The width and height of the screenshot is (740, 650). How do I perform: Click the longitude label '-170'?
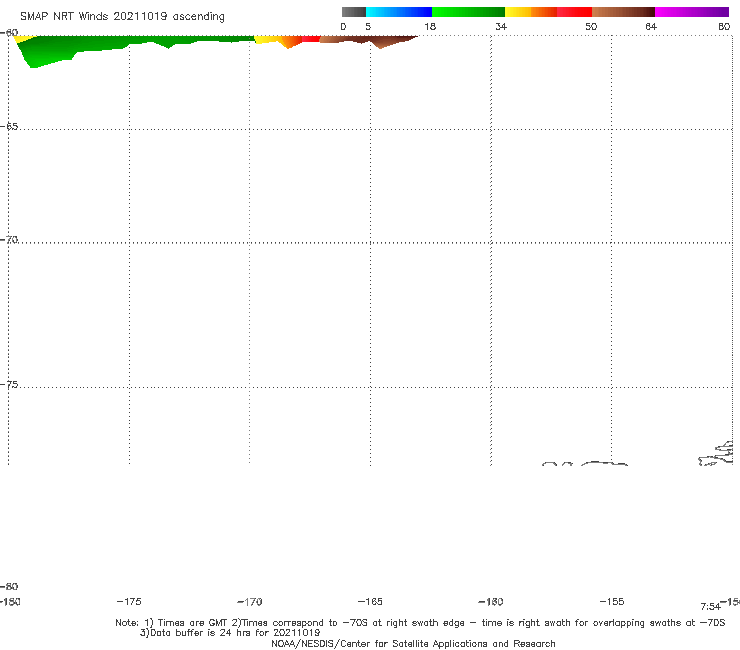click(x=250, y=602)
